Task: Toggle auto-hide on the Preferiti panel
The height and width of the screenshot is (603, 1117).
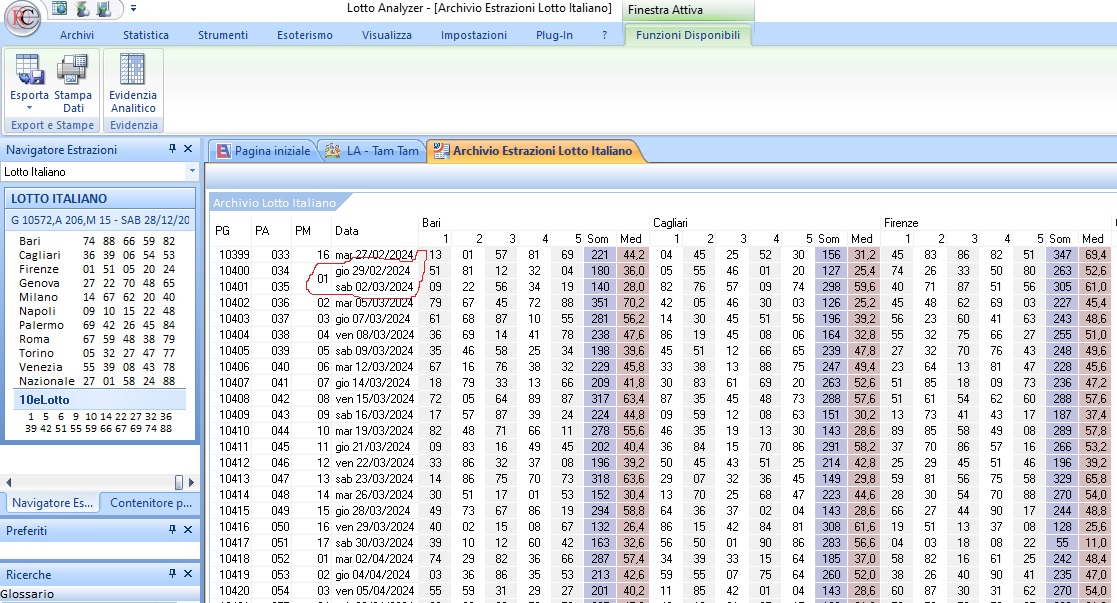Action: click(172, 530)
